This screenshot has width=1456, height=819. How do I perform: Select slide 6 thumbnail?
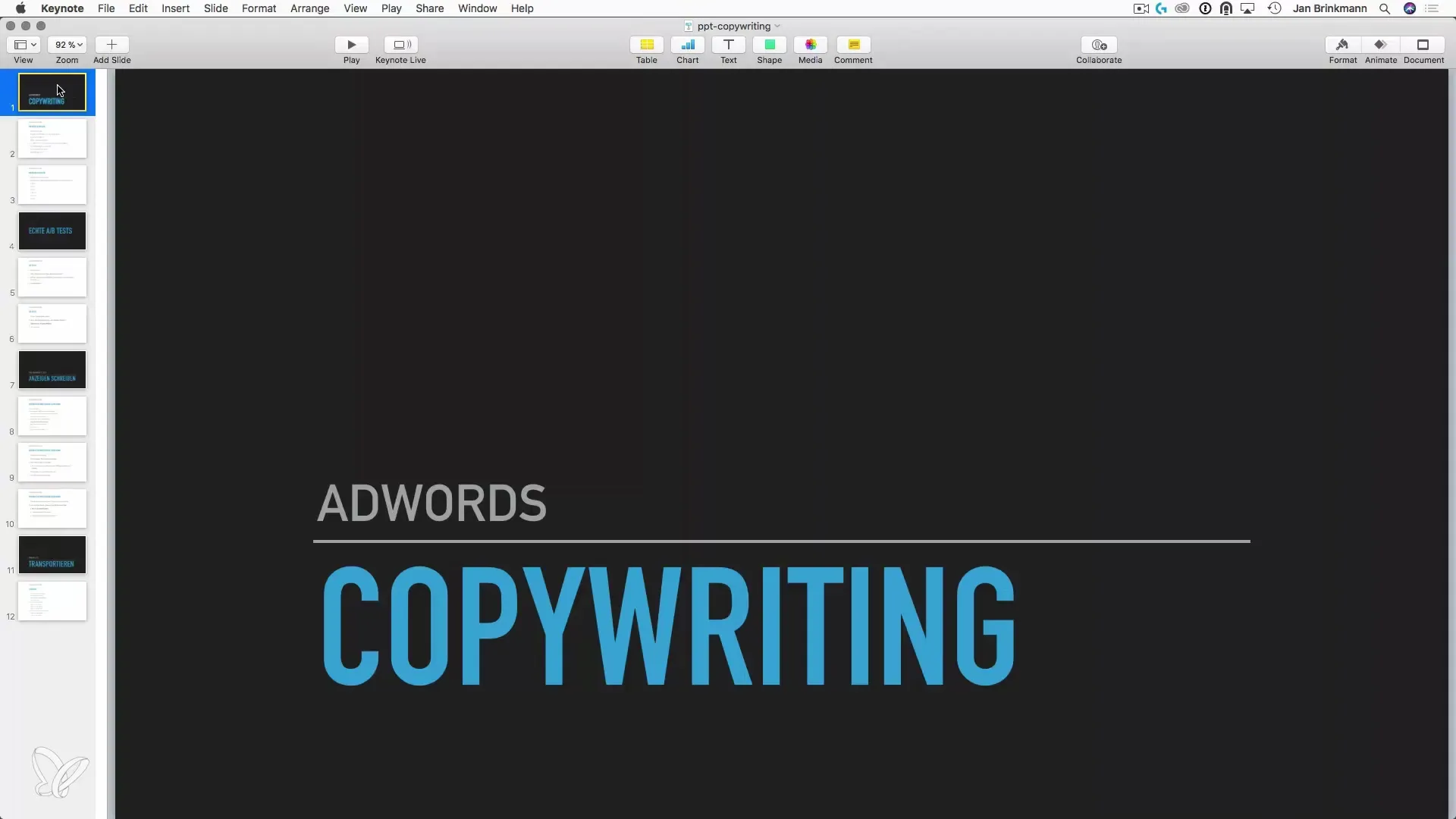pyautogui.click(x=52, y=323)
